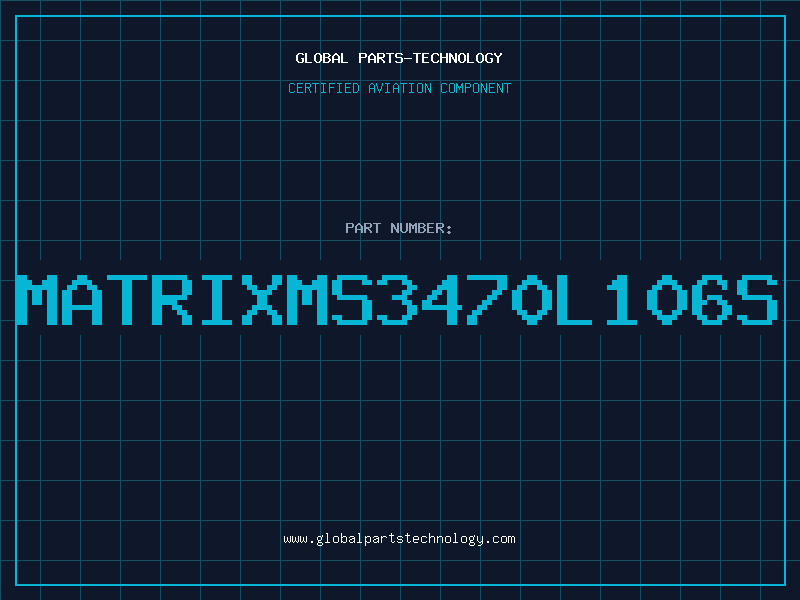
Task: Open www.globalpartstechnology.com link
Action: [399, 539]
